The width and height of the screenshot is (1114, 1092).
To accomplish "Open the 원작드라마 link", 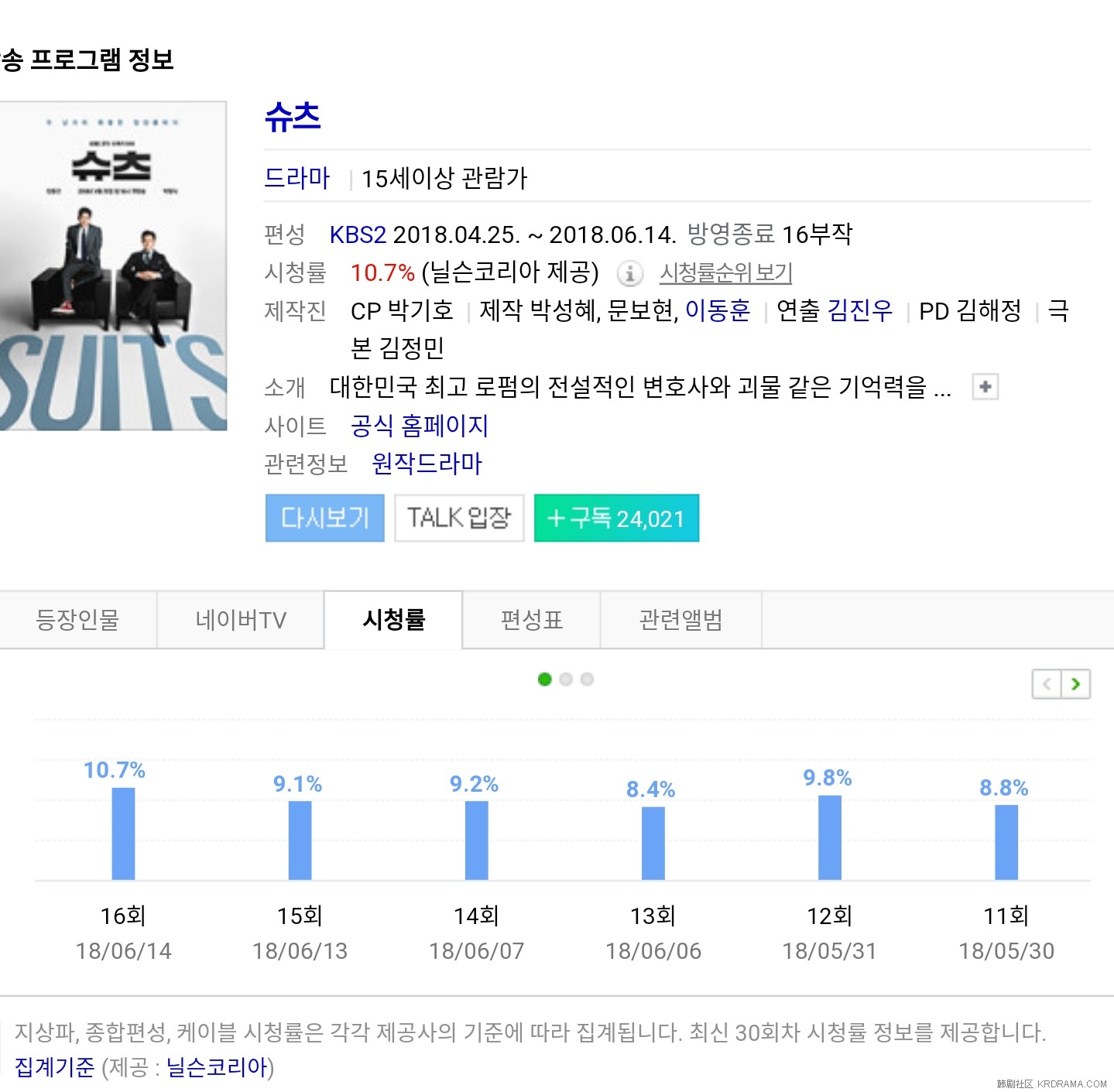I will [x=427, y=464].
